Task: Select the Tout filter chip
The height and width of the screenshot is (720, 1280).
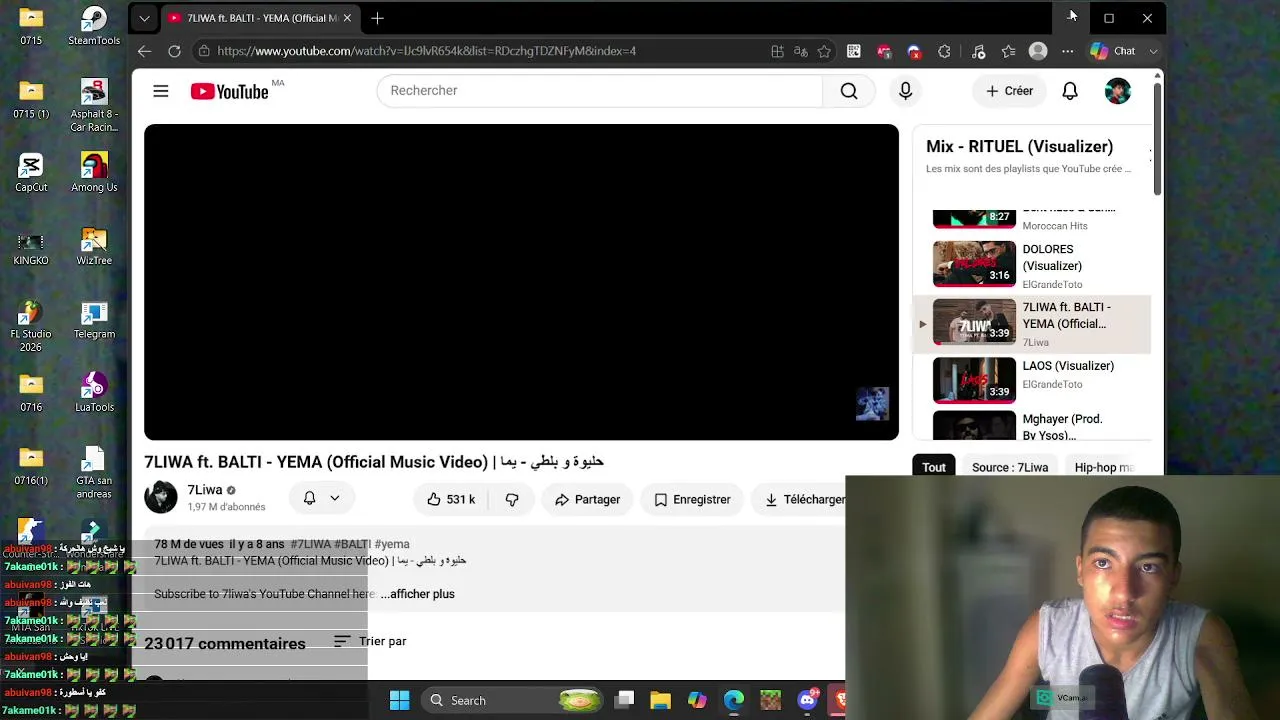Action: (x=934, y=467)
